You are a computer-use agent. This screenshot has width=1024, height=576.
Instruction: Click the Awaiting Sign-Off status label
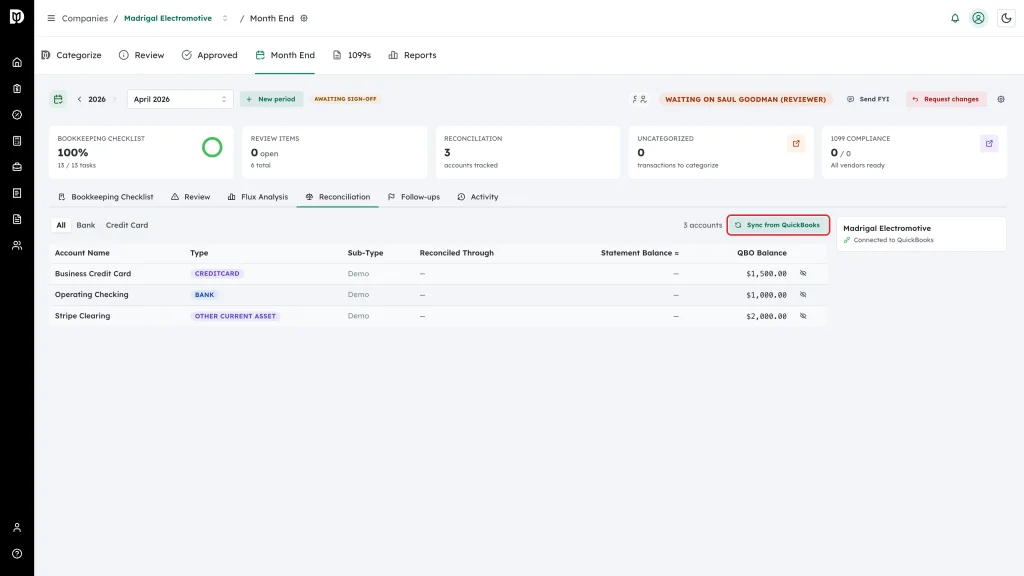[x=345, y=99]
